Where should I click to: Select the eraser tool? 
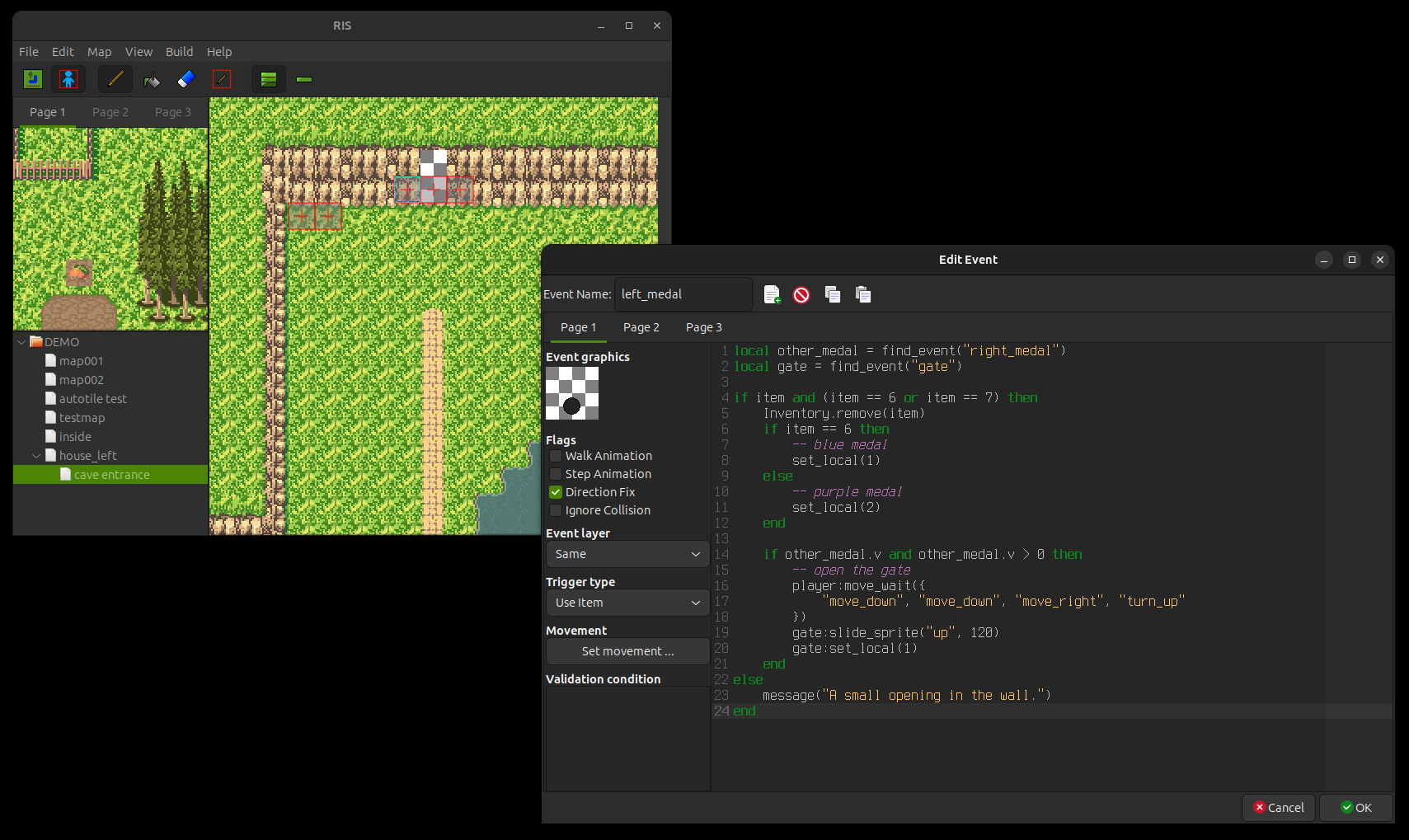(186, 79)
